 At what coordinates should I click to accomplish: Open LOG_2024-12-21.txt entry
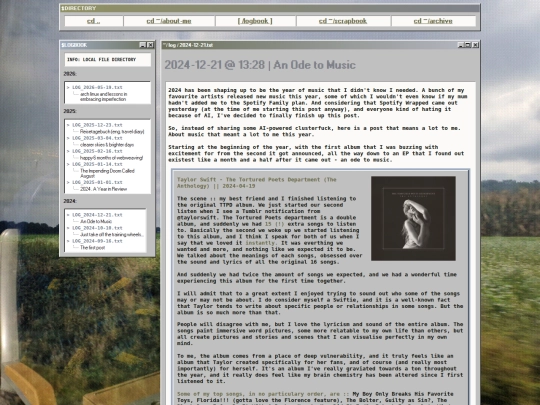coord(97,215)
